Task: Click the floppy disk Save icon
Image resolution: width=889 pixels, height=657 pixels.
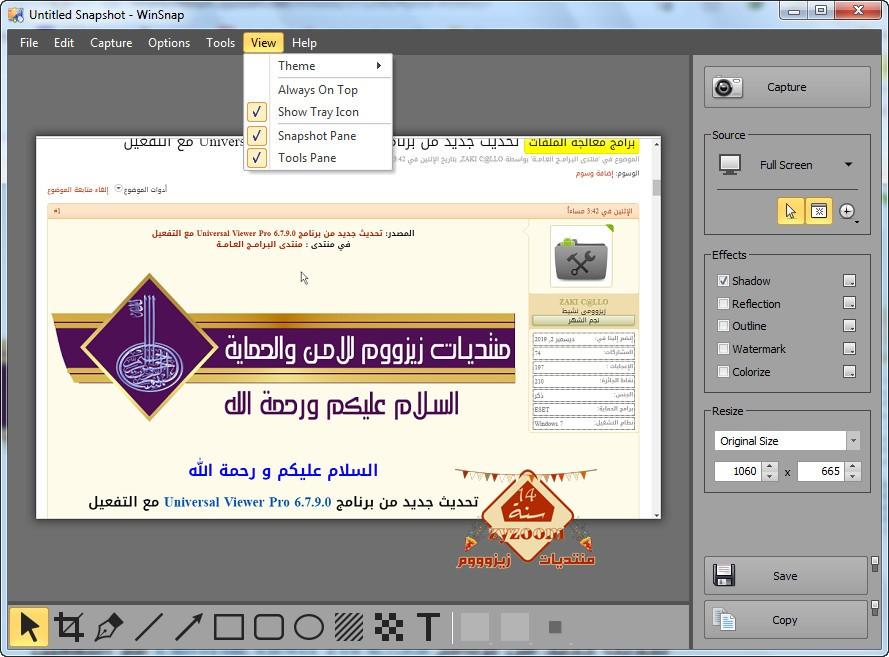Action: (724, 575)
